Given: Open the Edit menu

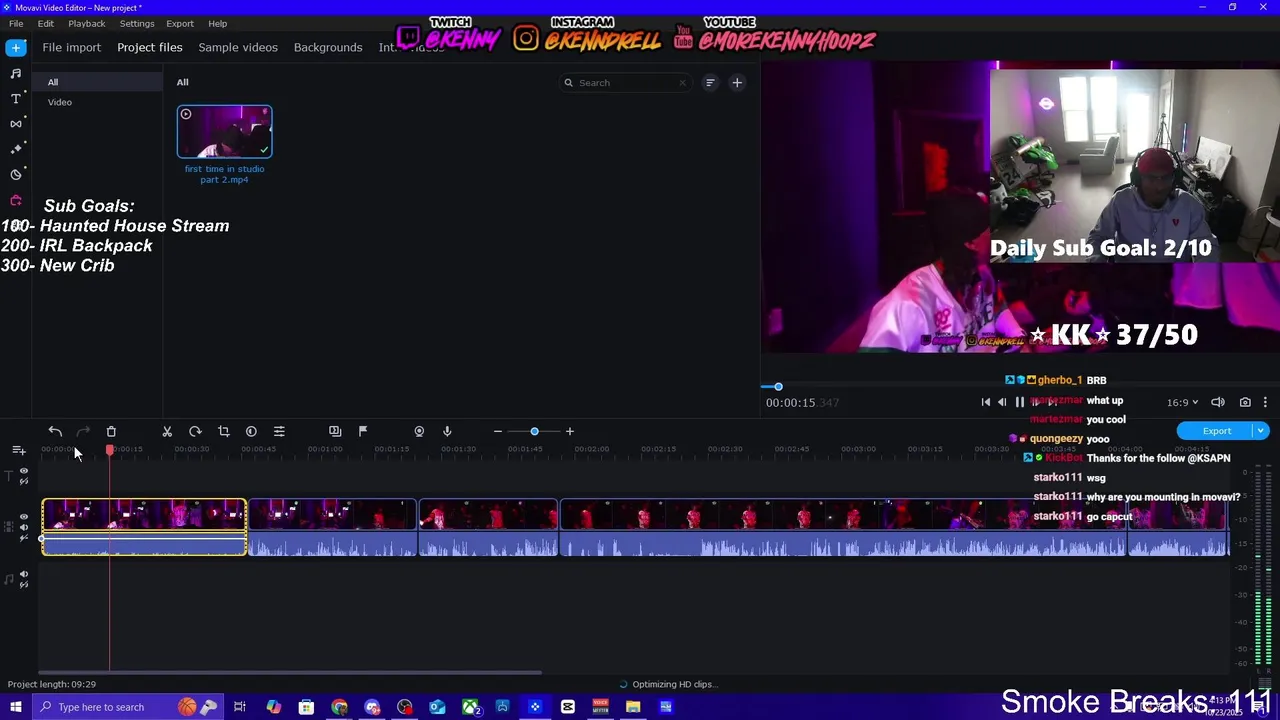Looking at the screenshot, I should pos(46,23).
